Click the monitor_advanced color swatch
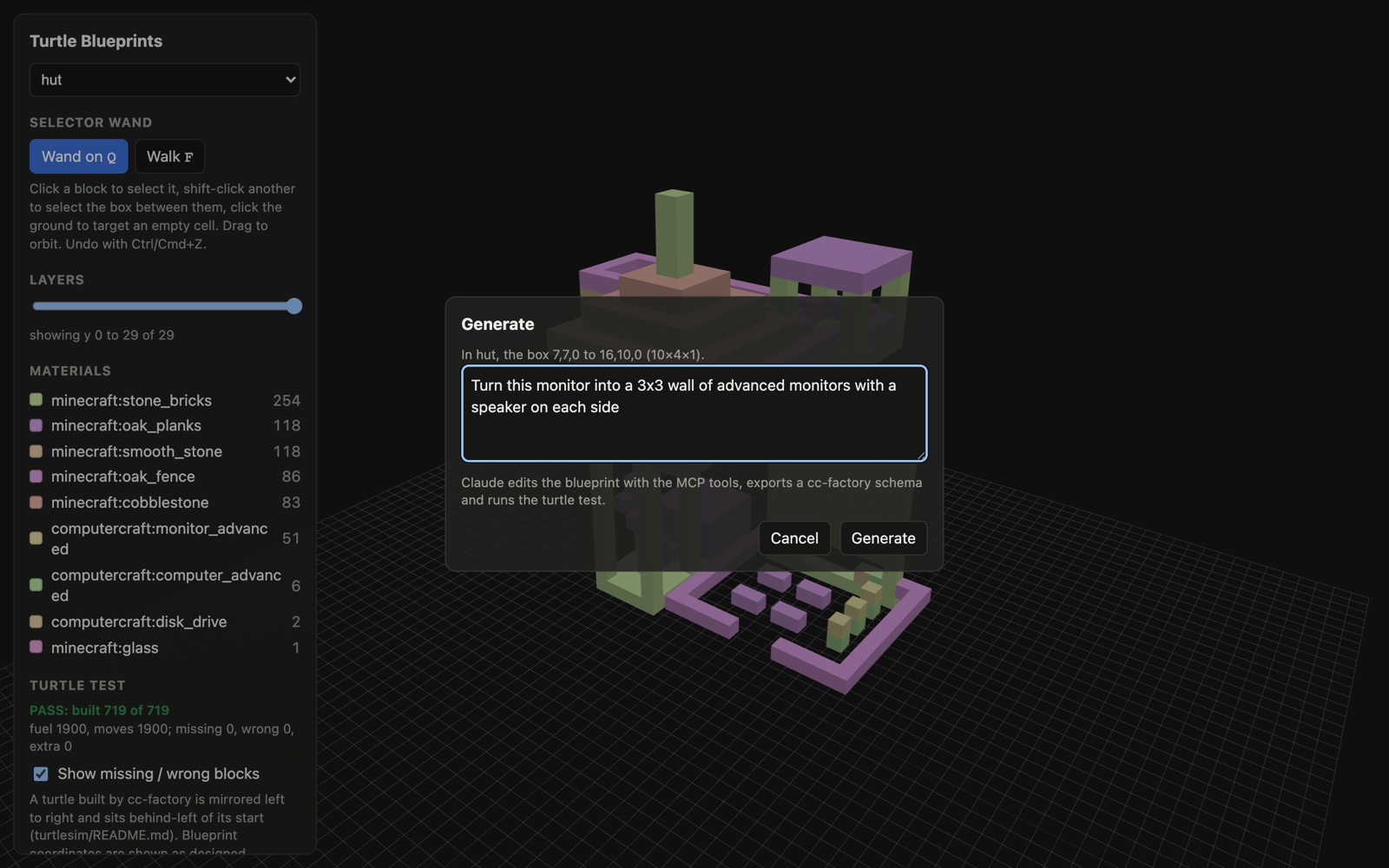 pos(36,538)
